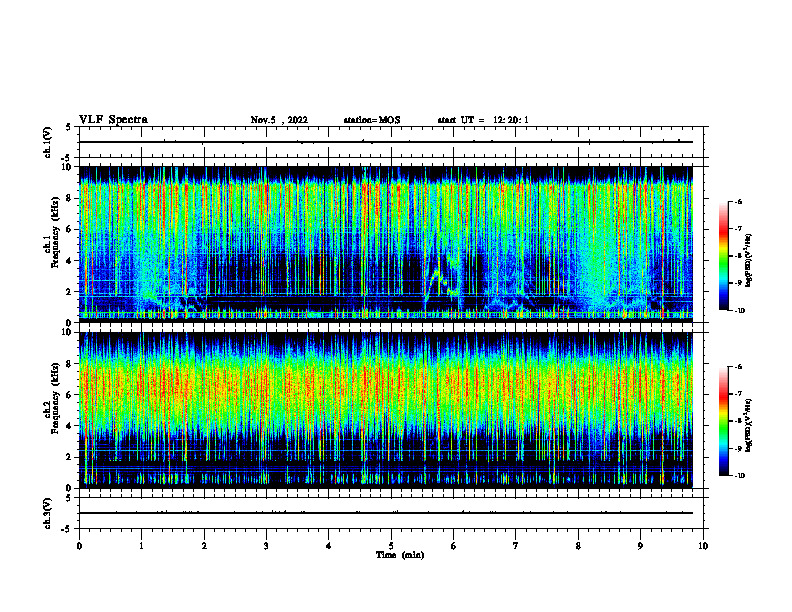The width and height of the screenshot is (792, 612).
Task: Click inside the ch.1 spectrogram panel
Action: pyautogui.click(x=386, y=244)
